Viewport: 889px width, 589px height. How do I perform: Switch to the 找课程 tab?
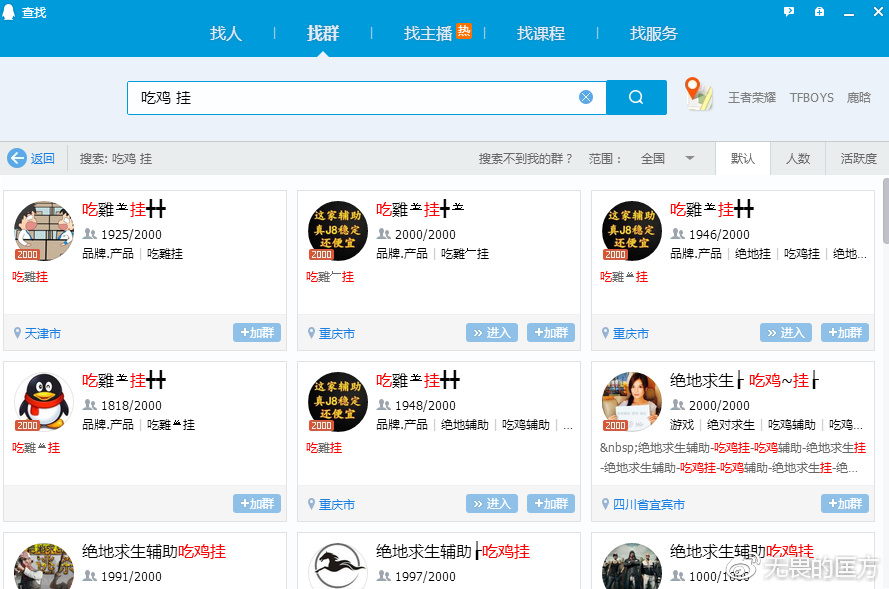click(541, 33)
